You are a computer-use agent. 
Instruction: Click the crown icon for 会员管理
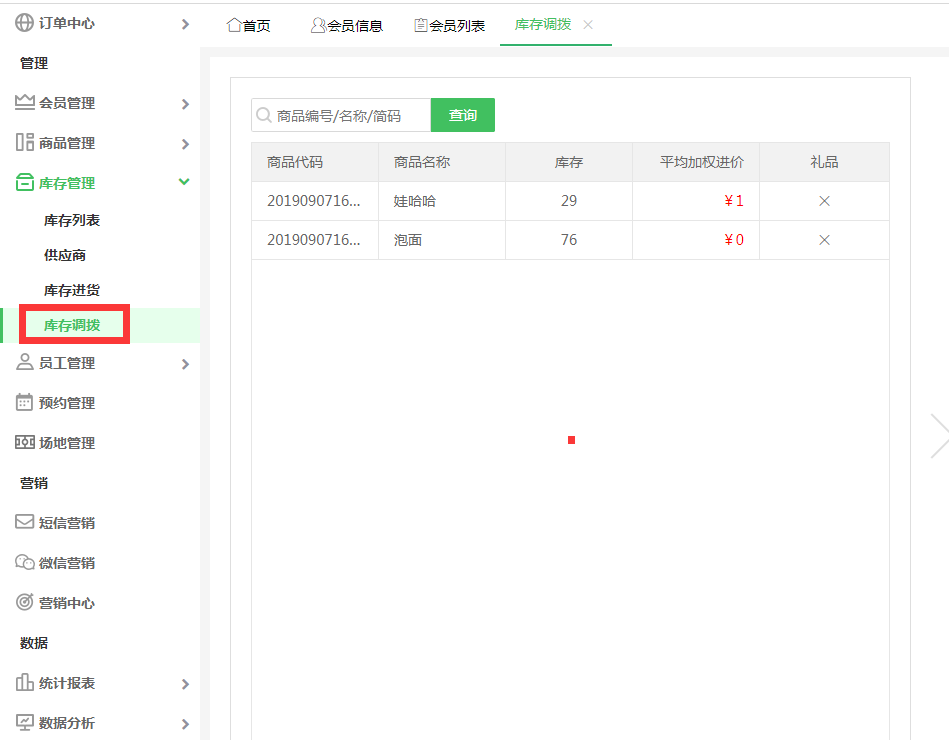point(24,103)
